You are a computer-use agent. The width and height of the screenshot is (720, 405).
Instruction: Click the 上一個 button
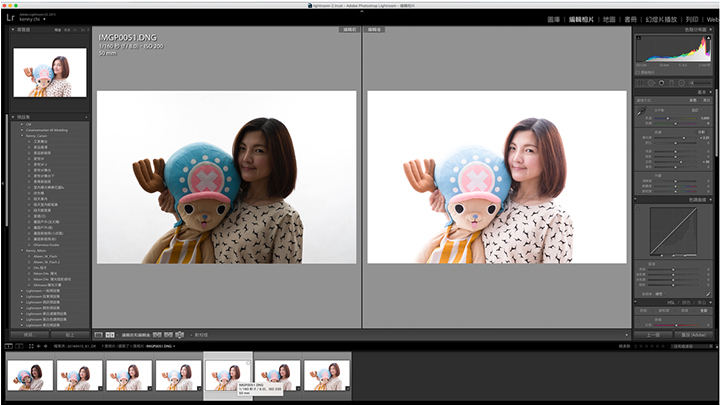[x=653, y=335]
